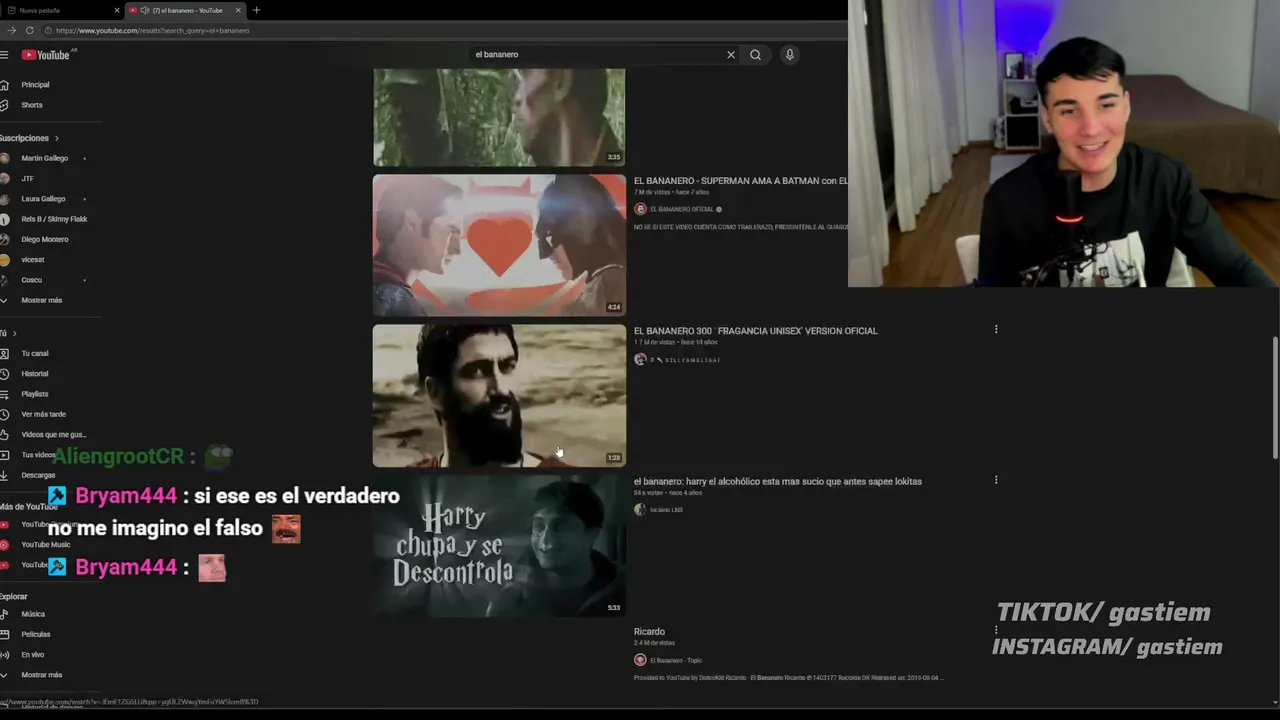Select the 'el bananero - YouTube' tab

tap(187, 10)
